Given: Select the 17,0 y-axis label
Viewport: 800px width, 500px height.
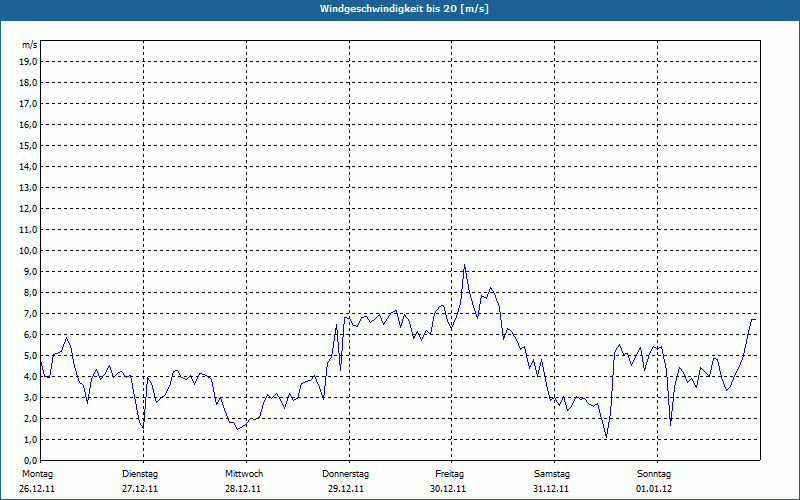Looking at the screenshot, I should (28, 104).
